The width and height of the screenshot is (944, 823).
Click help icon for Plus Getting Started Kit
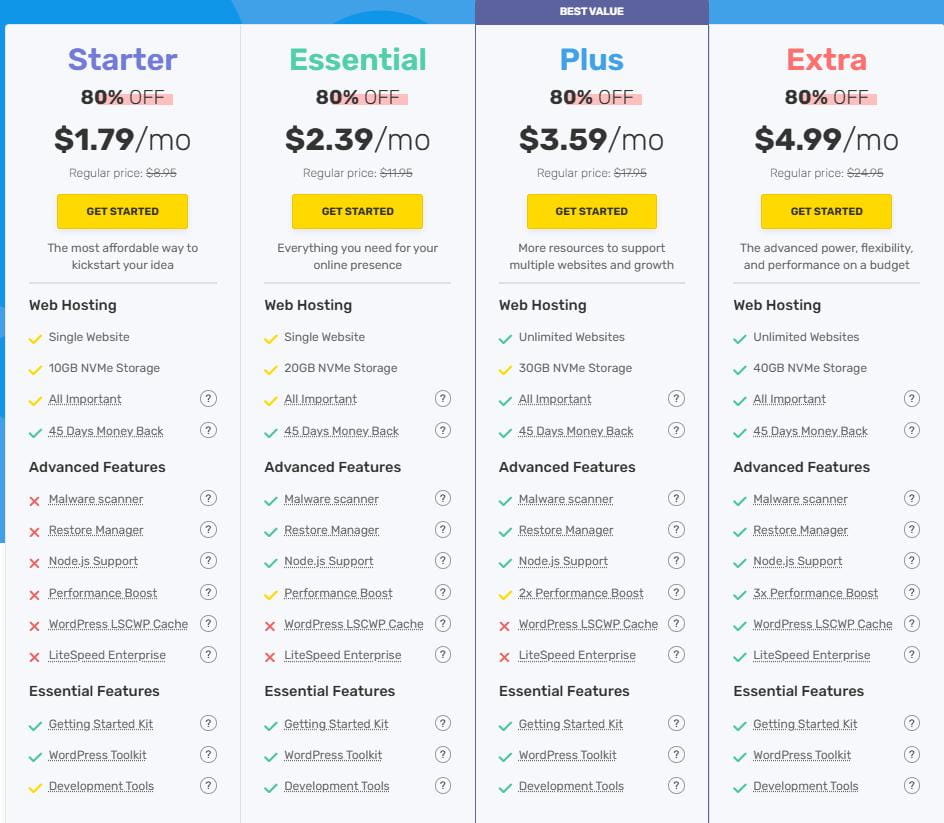tap(677, 723)
